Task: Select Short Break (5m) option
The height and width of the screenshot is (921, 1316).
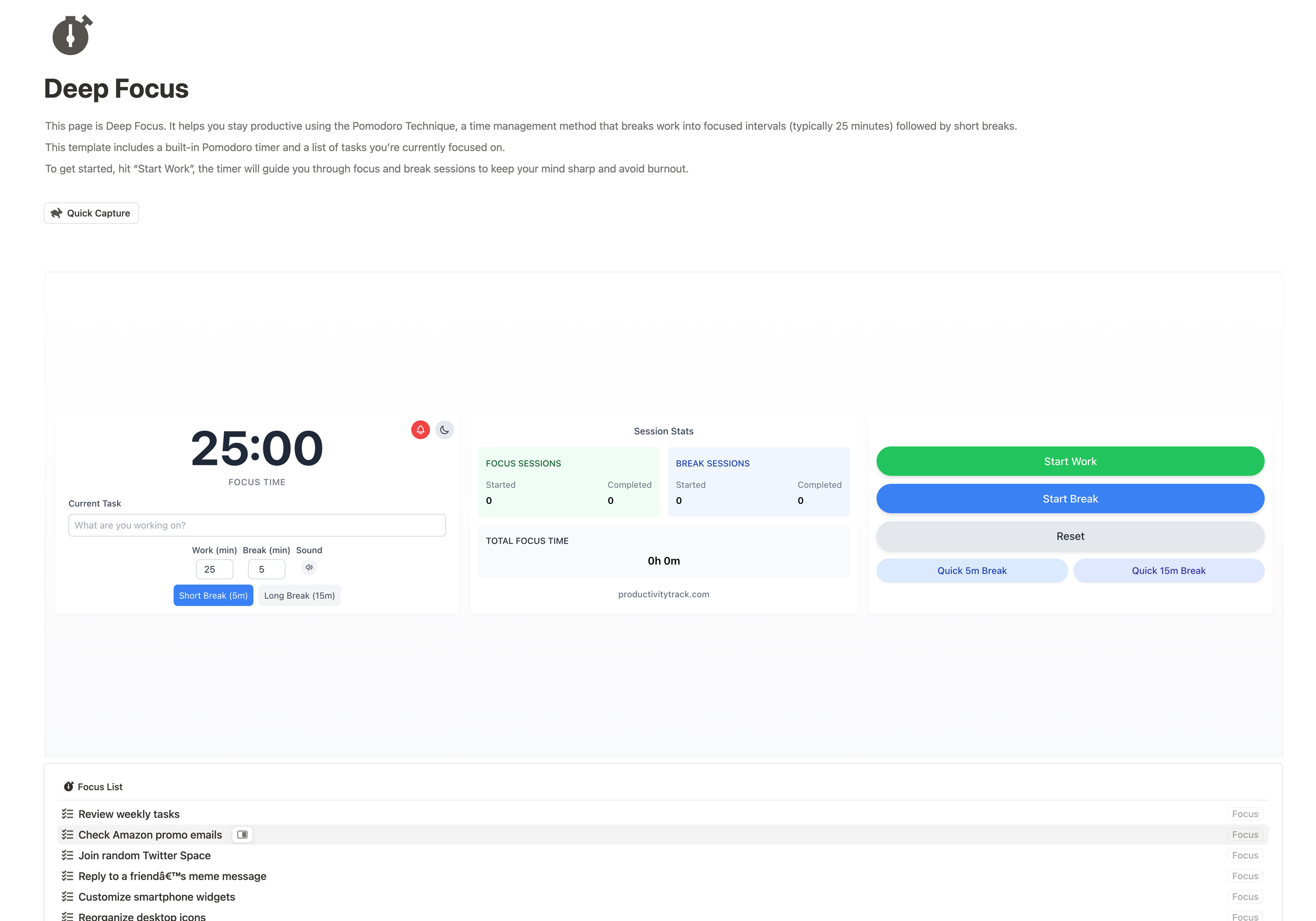Action: (x=213, y=595)
